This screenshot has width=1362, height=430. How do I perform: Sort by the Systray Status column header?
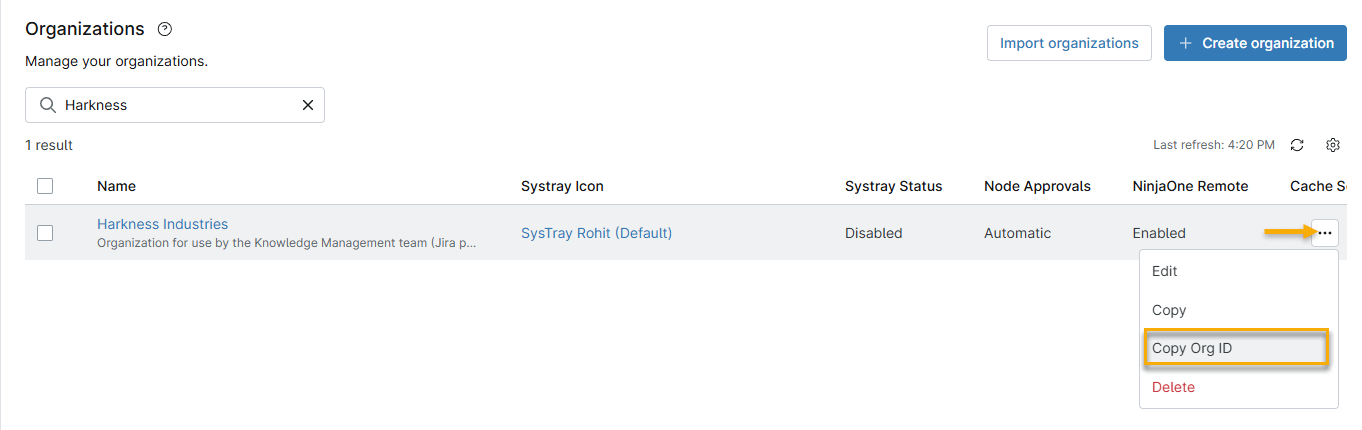pyautogui.click(x=893, y=186)
